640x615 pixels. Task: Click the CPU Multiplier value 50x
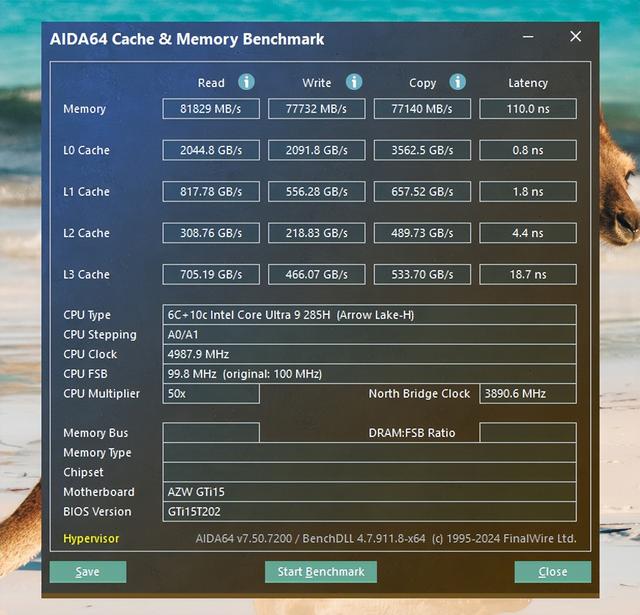(x=211, y=393)
